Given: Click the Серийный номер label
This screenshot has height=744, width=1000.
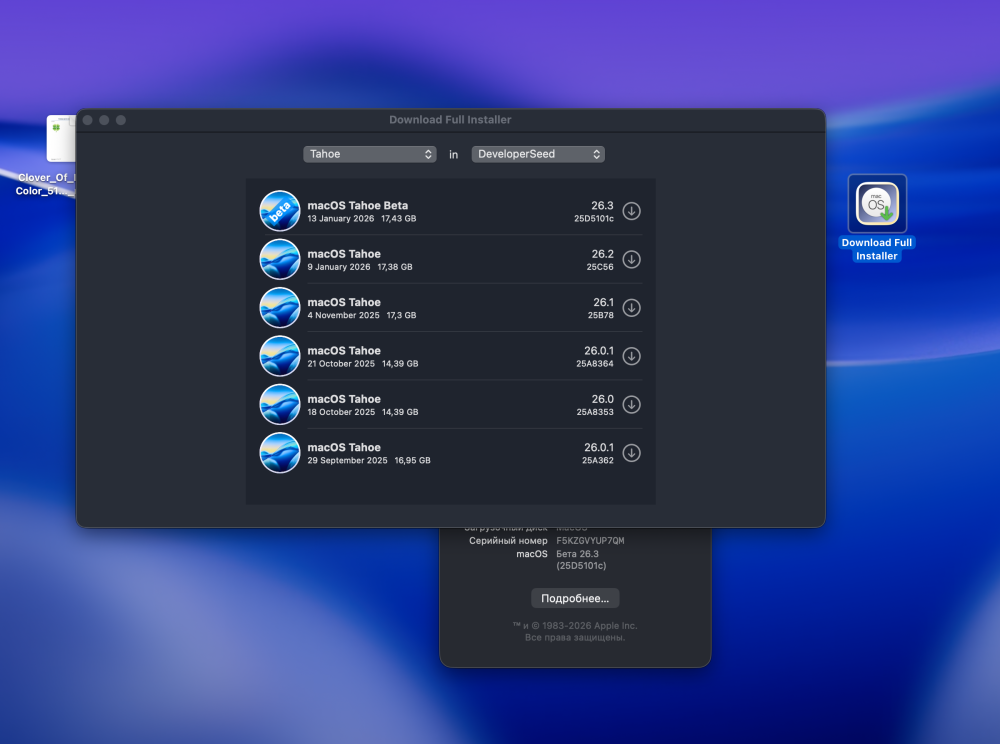Looking at the screenshot, I should coord(508,541).
